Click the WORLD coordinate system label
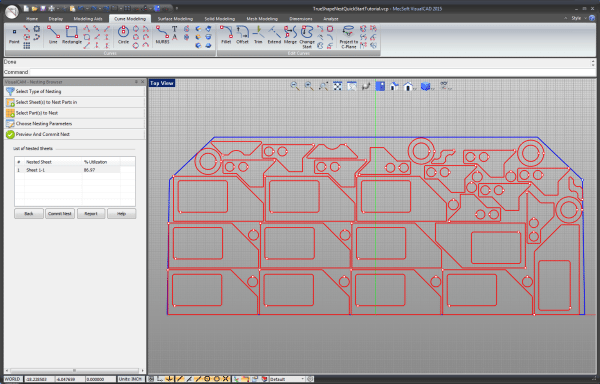Screen dimensions: 600x384 13,379
